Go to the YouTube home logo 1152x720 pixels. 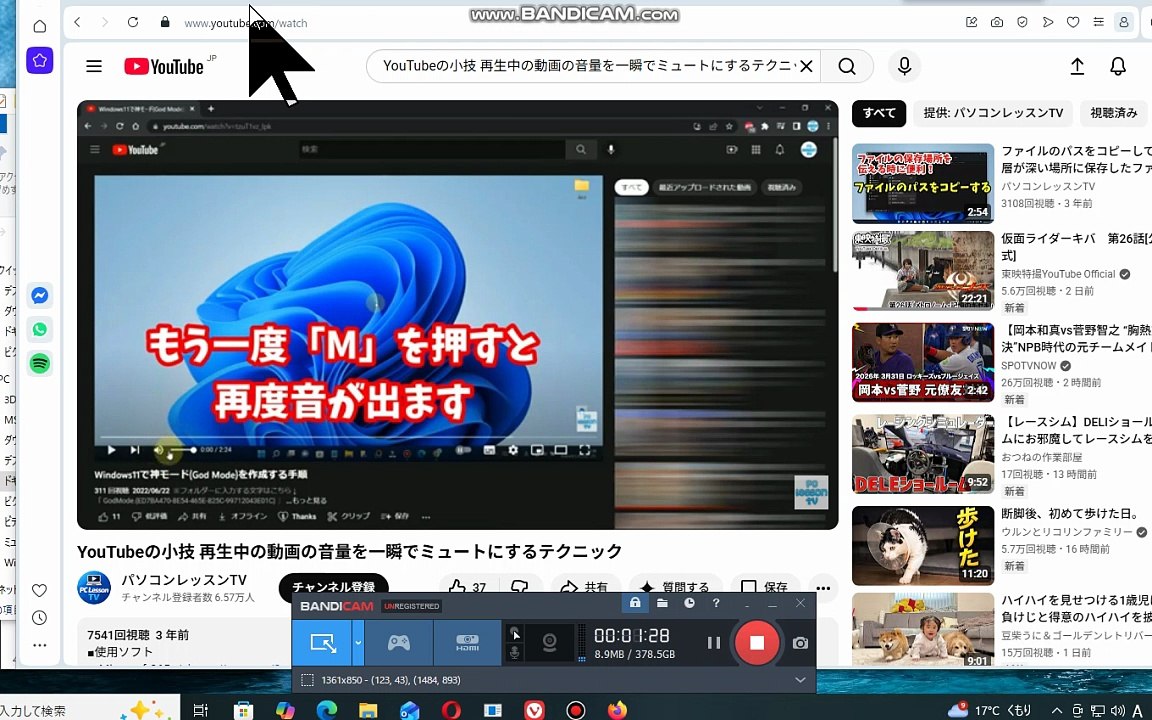click(x=164, y=66)
